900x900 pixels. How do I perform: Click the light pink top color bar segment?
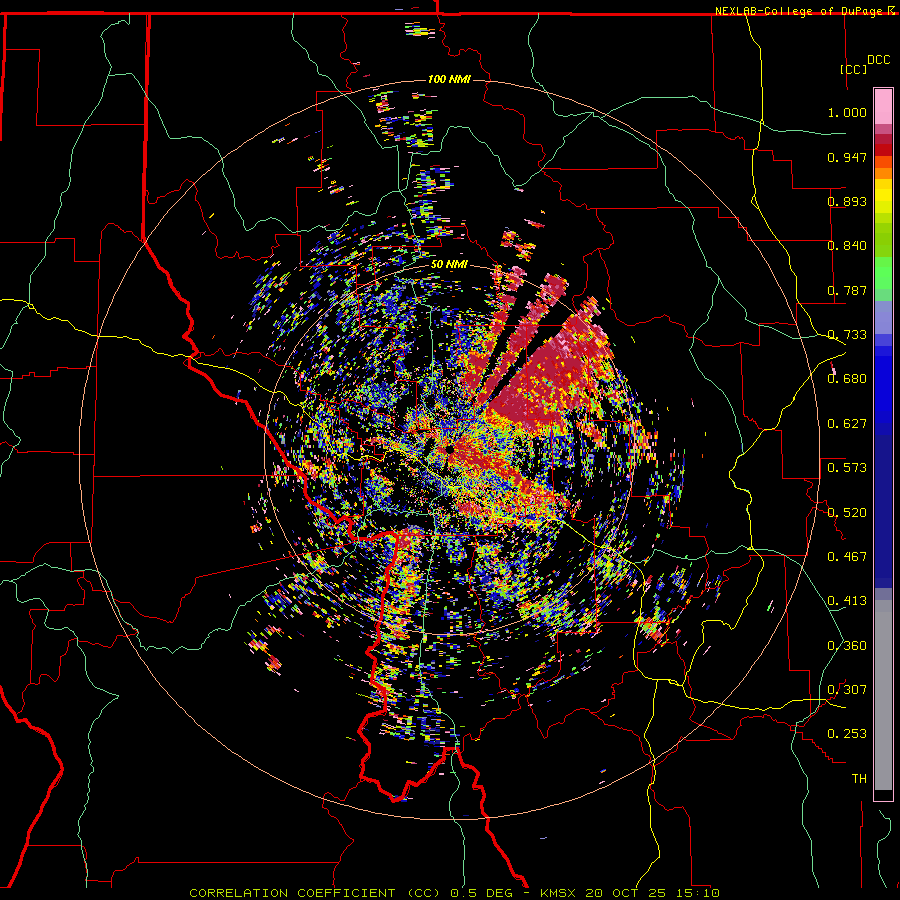[883, 107]
